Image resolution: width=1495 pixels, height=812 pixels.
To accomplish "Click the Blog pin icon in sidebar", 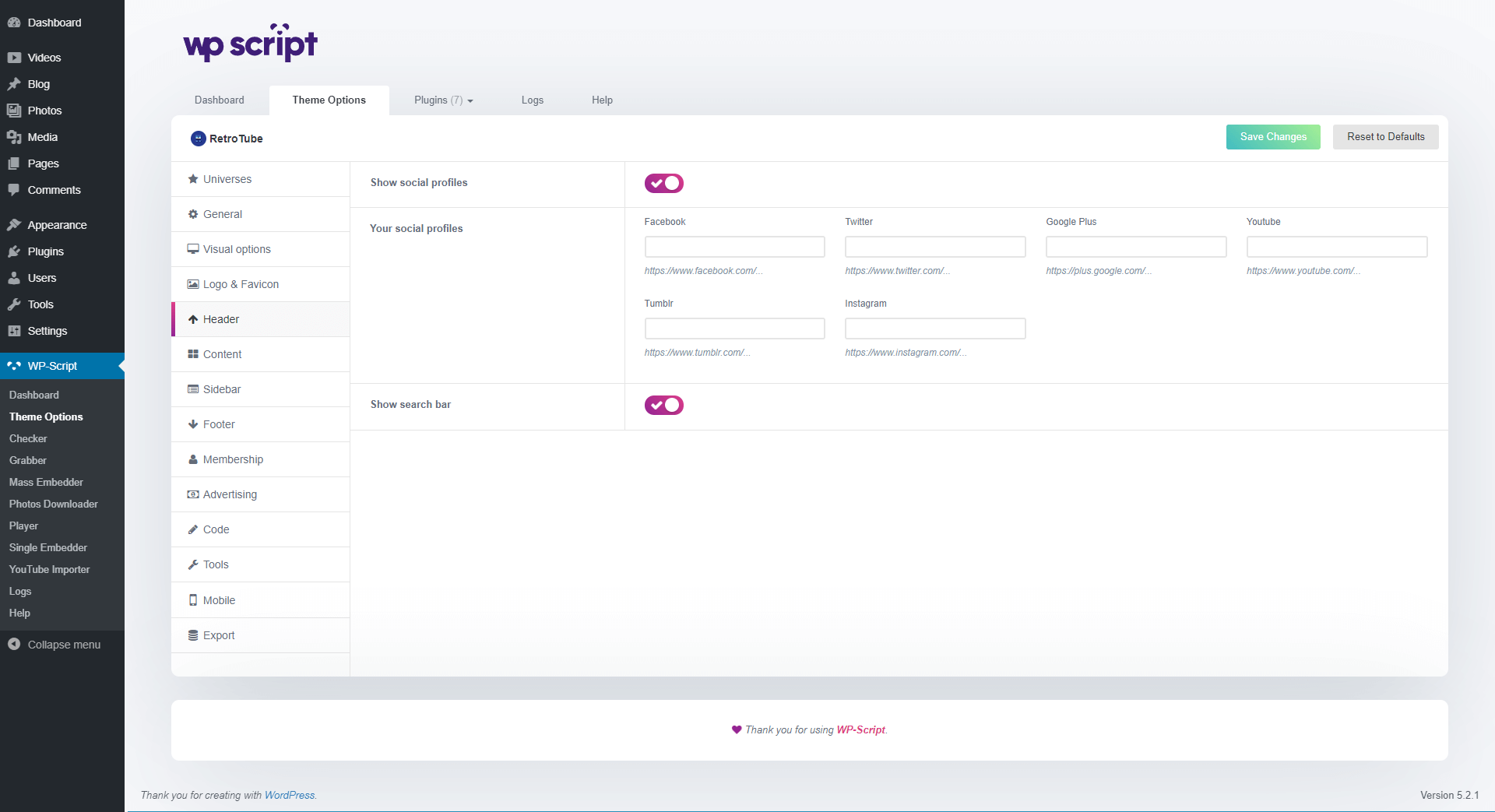I will [14, 84].
